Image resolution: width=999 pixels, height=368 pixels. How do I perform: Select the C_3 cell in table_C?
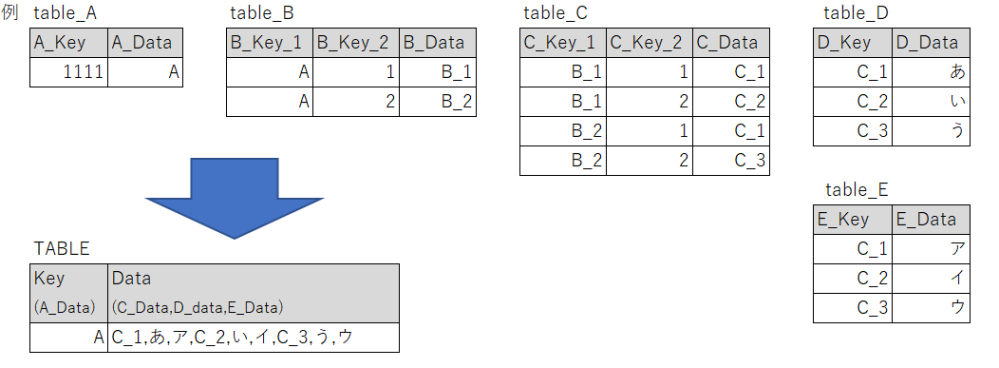point(731,160)
